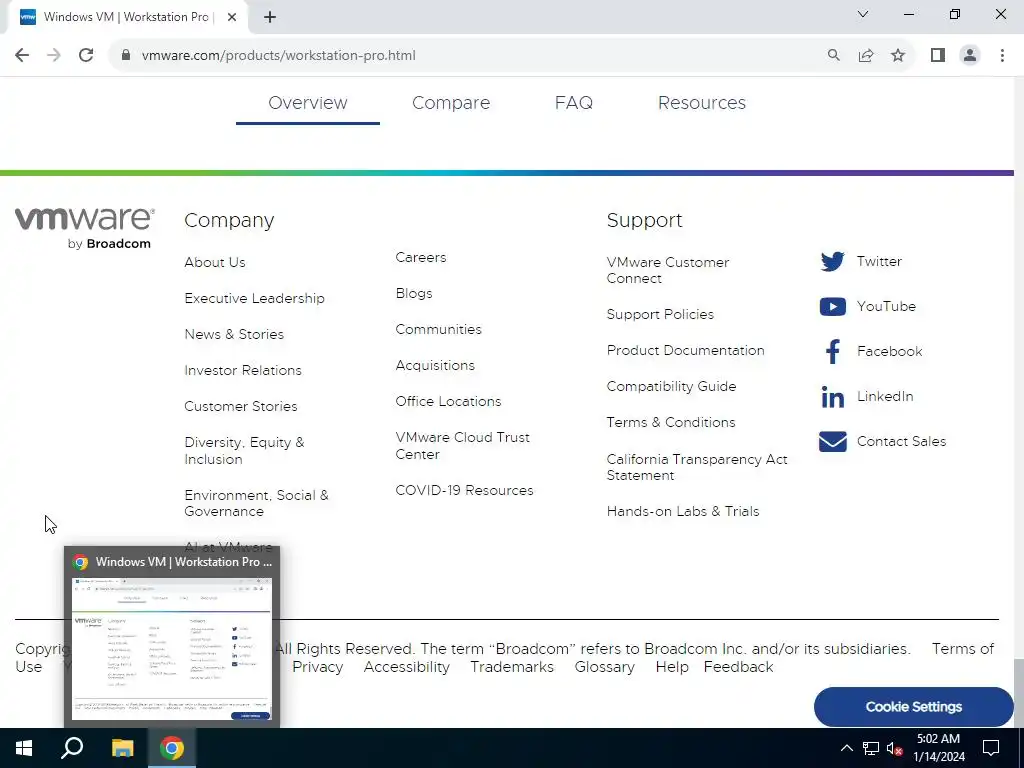This screenshot has height=768, width=1024.
Task: Open Support Policies link
Action: (x=660, y=314)
